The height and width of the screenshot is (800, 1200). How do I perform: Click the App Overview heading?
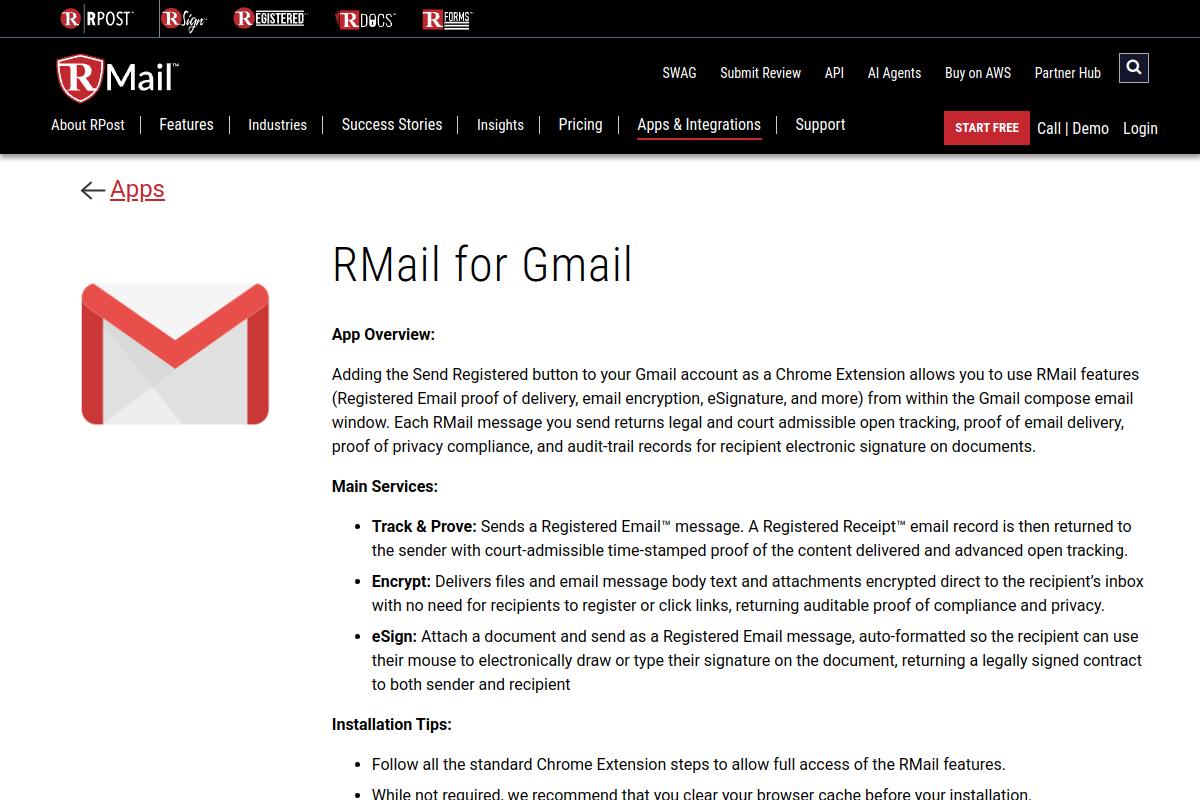(383, 335)
